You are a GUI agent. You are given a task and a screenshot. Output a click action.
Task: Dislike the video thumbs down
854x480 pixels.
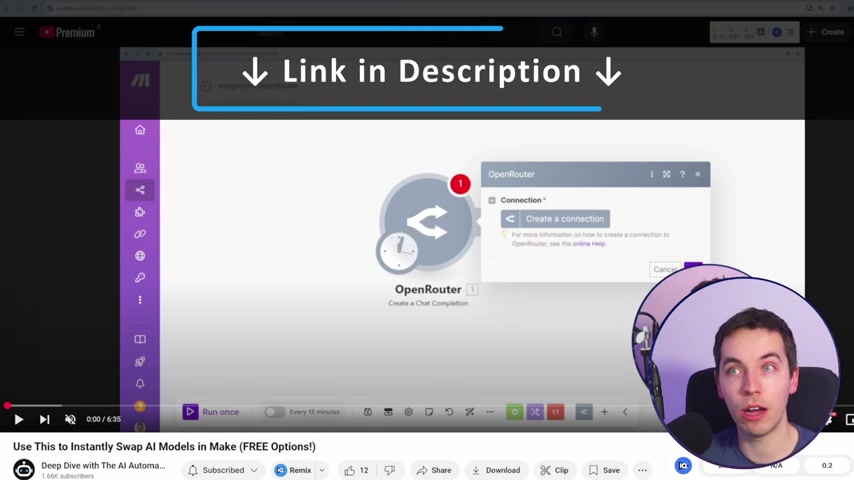[x=390, y=470]
